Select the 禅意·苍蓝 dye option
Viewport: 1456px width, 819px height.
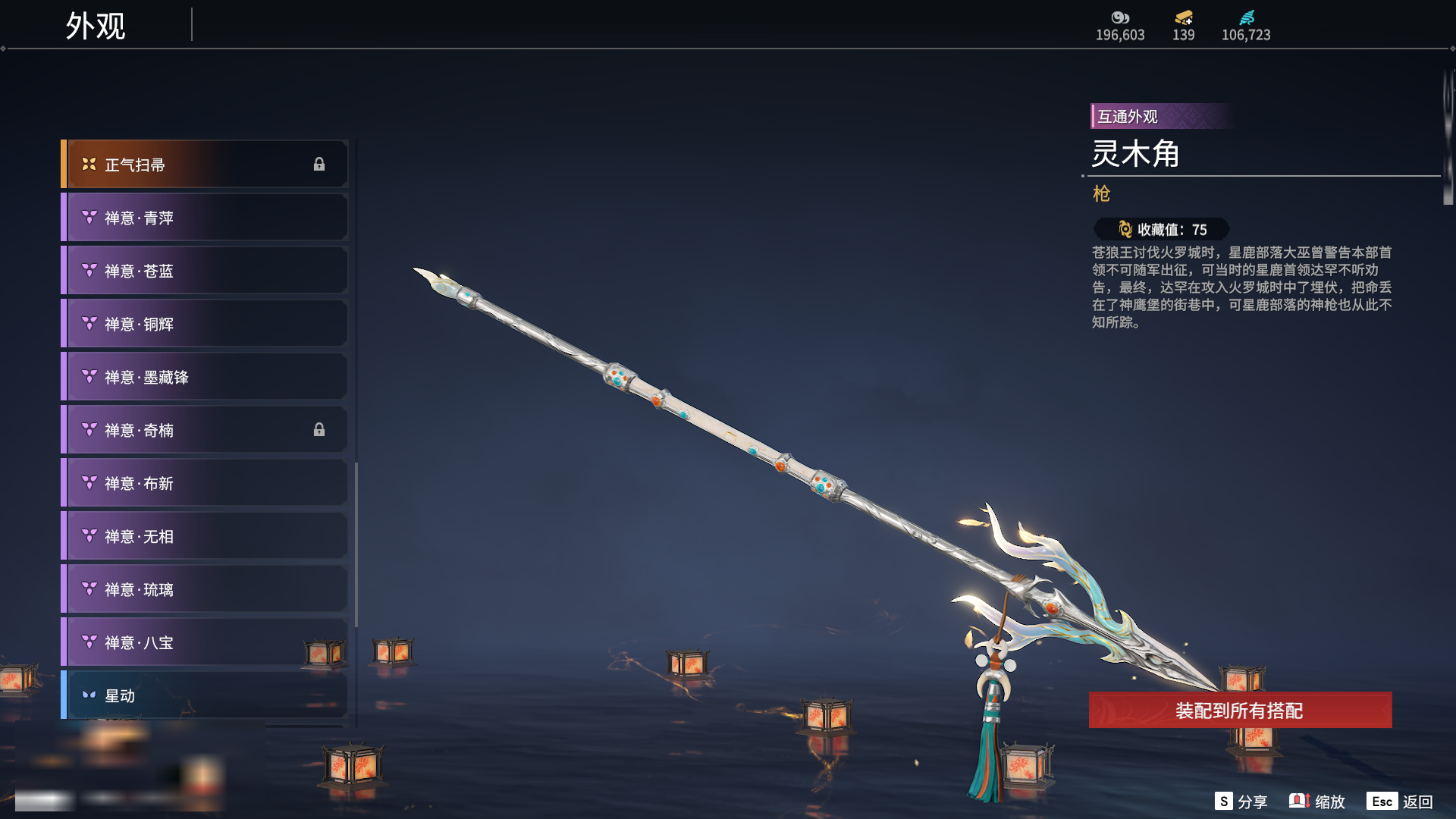click(x=205, y=271)
